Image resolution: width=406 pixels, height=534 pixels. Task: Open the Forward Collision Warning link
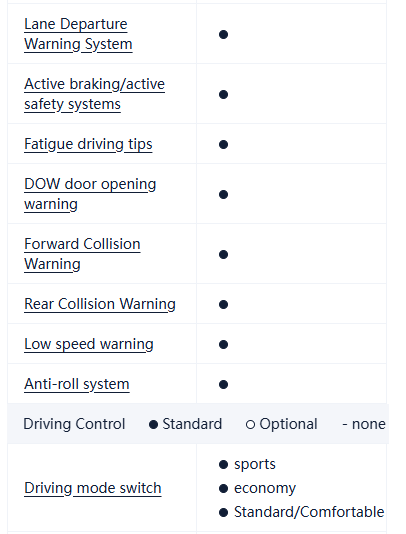pos(82,254)
